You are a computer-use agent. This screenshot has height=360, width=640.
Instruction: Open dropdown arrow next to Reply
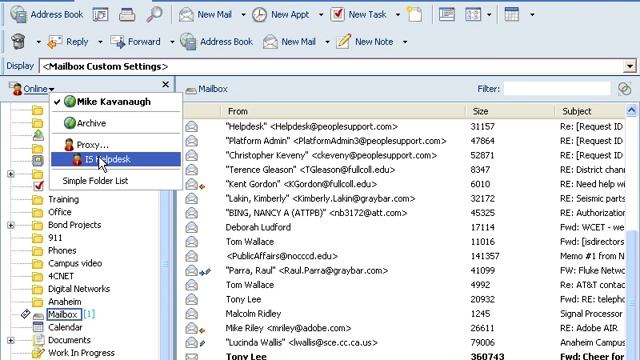100,42
